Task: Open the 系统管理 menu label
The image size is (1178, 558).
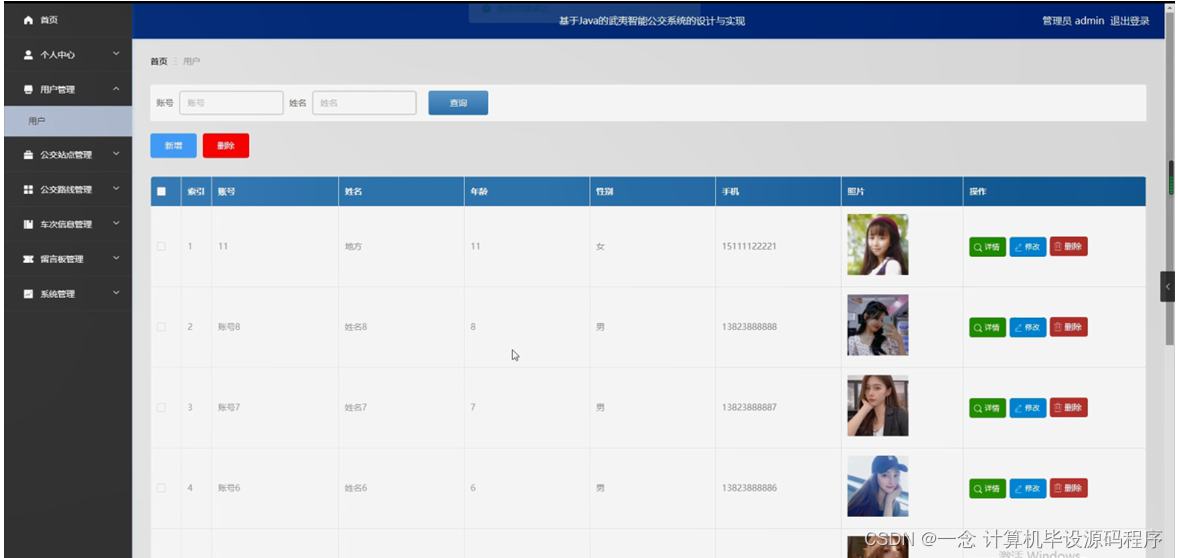Action: (x=58, y=294)
